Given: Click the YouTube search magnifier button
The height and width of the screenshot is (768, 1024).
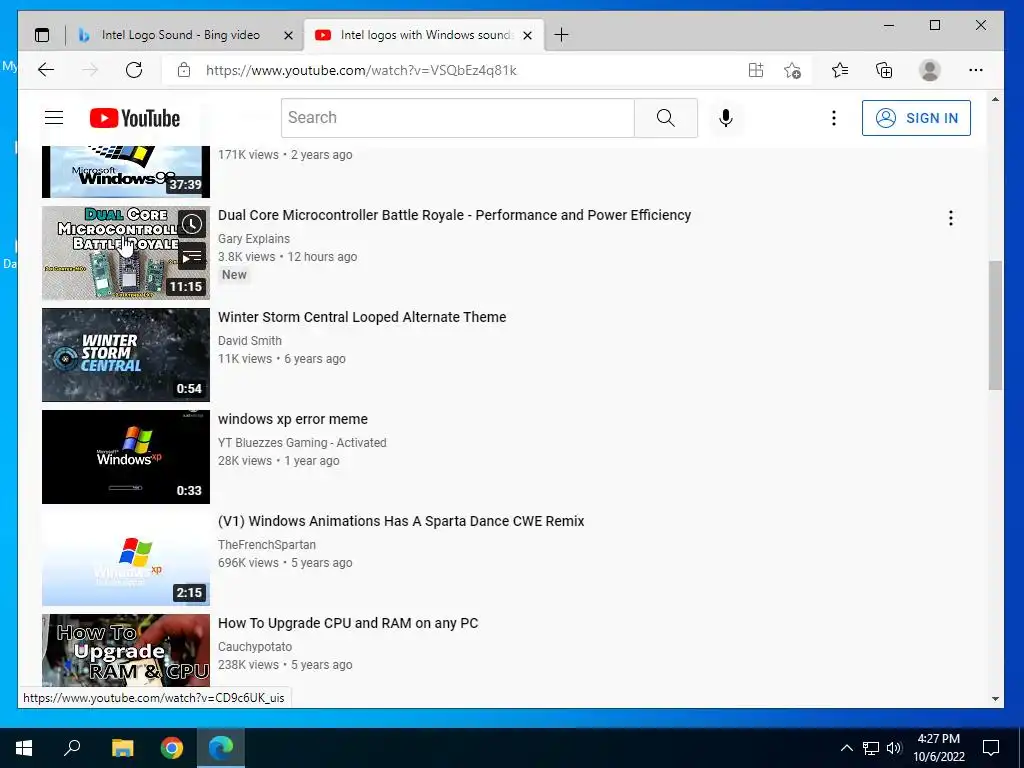Looking at the screenshot, I should [x=665, y=118].
